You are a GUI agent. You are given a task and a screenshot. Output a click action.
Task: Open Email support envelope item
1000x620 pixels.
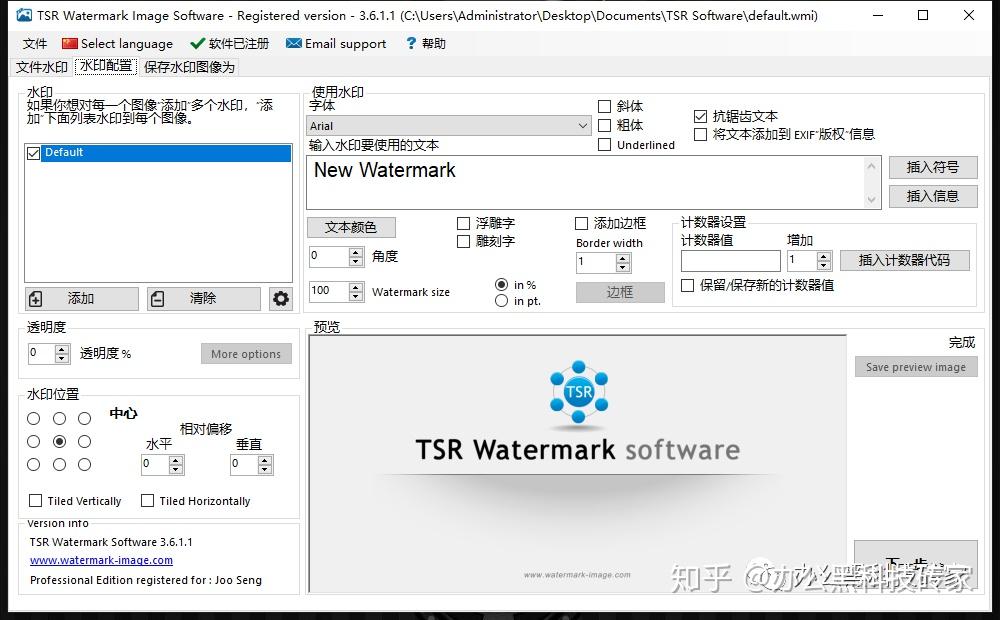click(336, 43)
